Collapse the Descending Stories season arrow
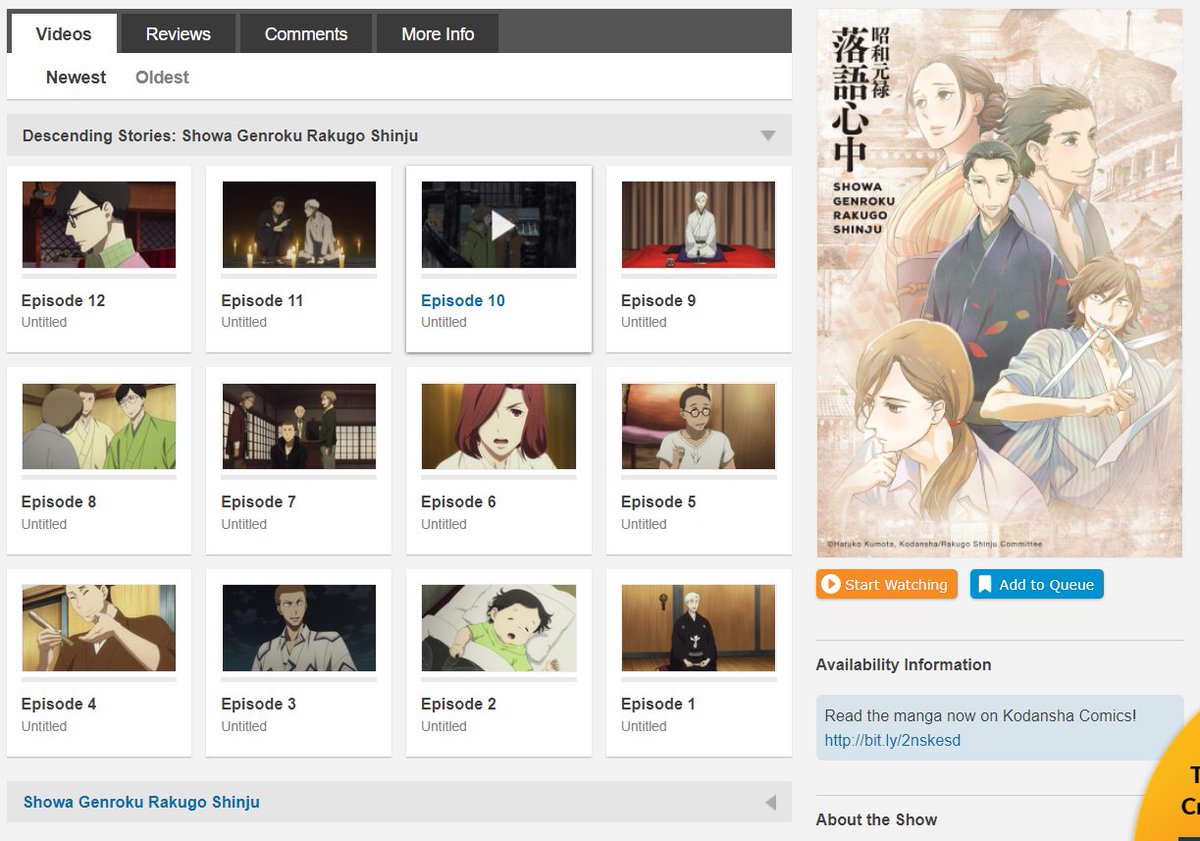Viewport: 1200px width, 841px height. coord(768,136)
